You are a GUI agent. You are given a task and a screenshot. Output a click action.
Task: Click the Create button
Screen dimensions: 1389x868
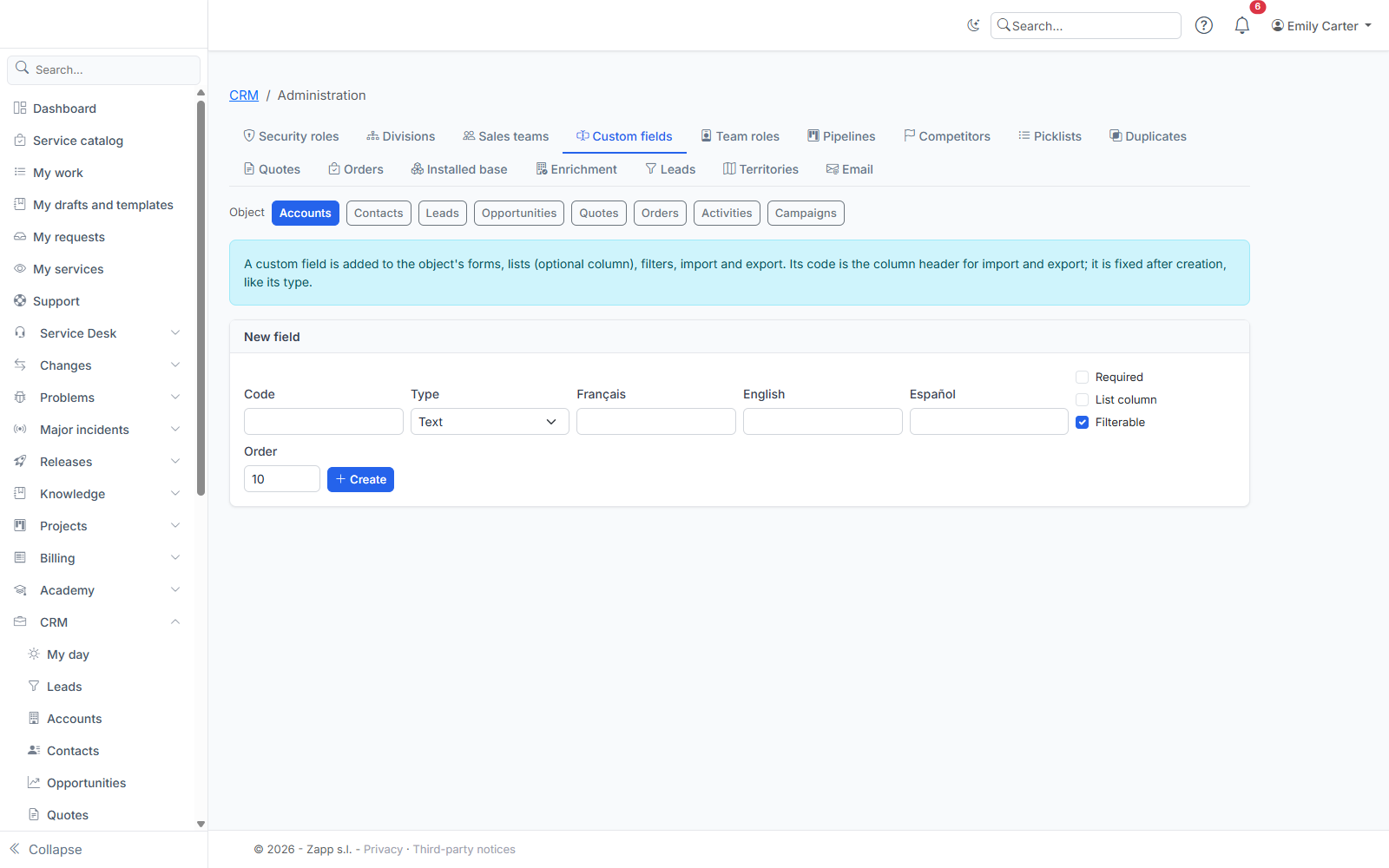click(360, 479)
